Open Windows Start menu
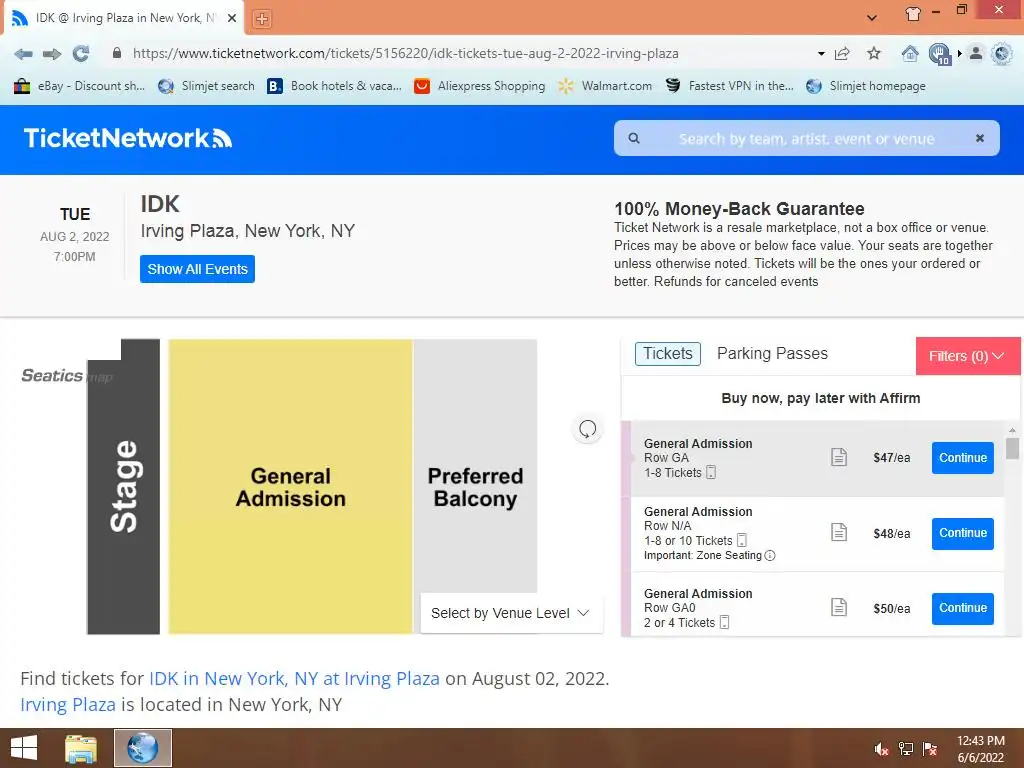This screenshot has width=1024, height=768. click(x=24, y=748)
